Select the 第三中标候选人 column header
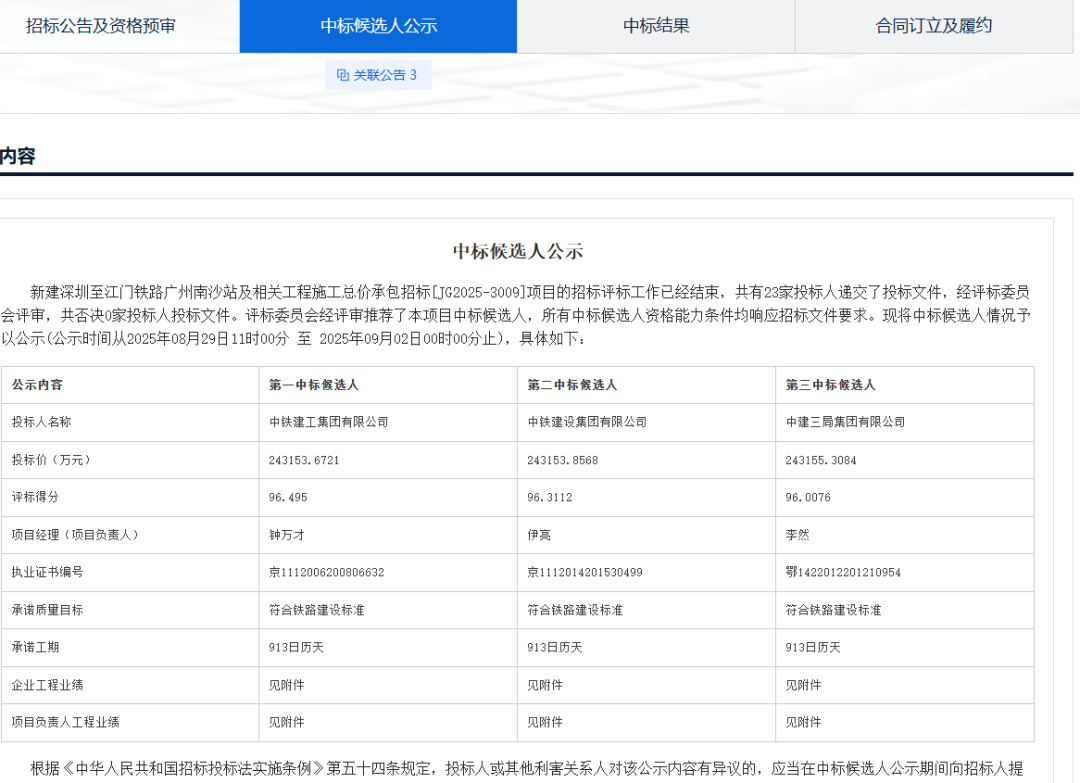Viewport: 1080px width, 783px height. point(830,385)
